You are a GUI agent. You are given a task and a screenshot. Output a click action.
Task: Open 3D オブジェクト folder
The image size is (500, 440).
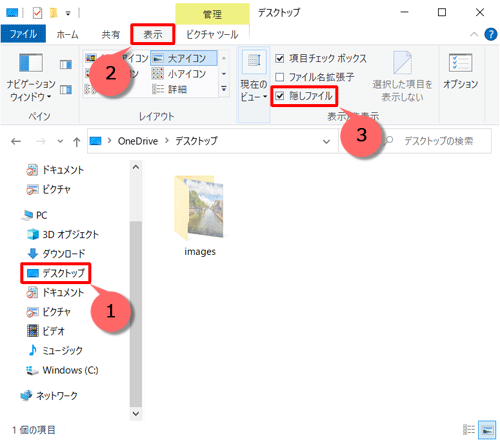tap(63, 234)
